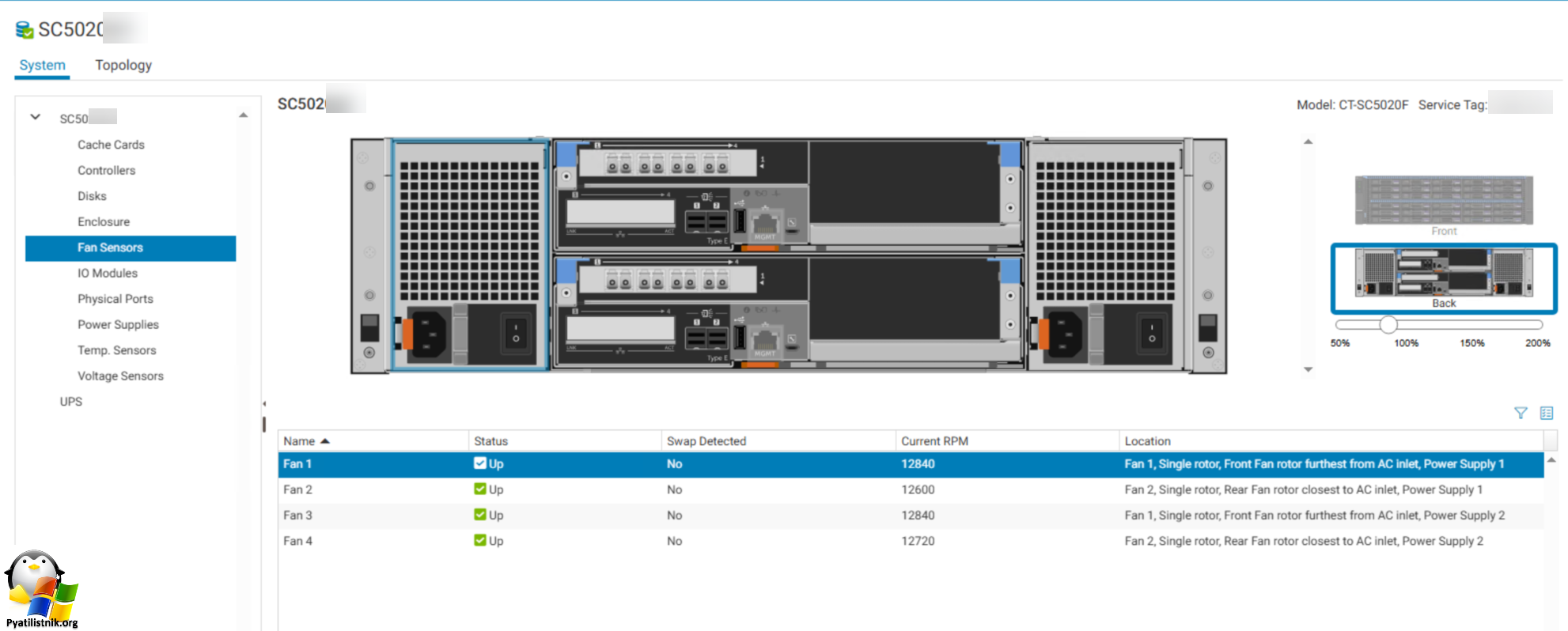Select Fan Sensors in the tree
The height and width of the screenshot is (631, 1568).
point(131,247)
